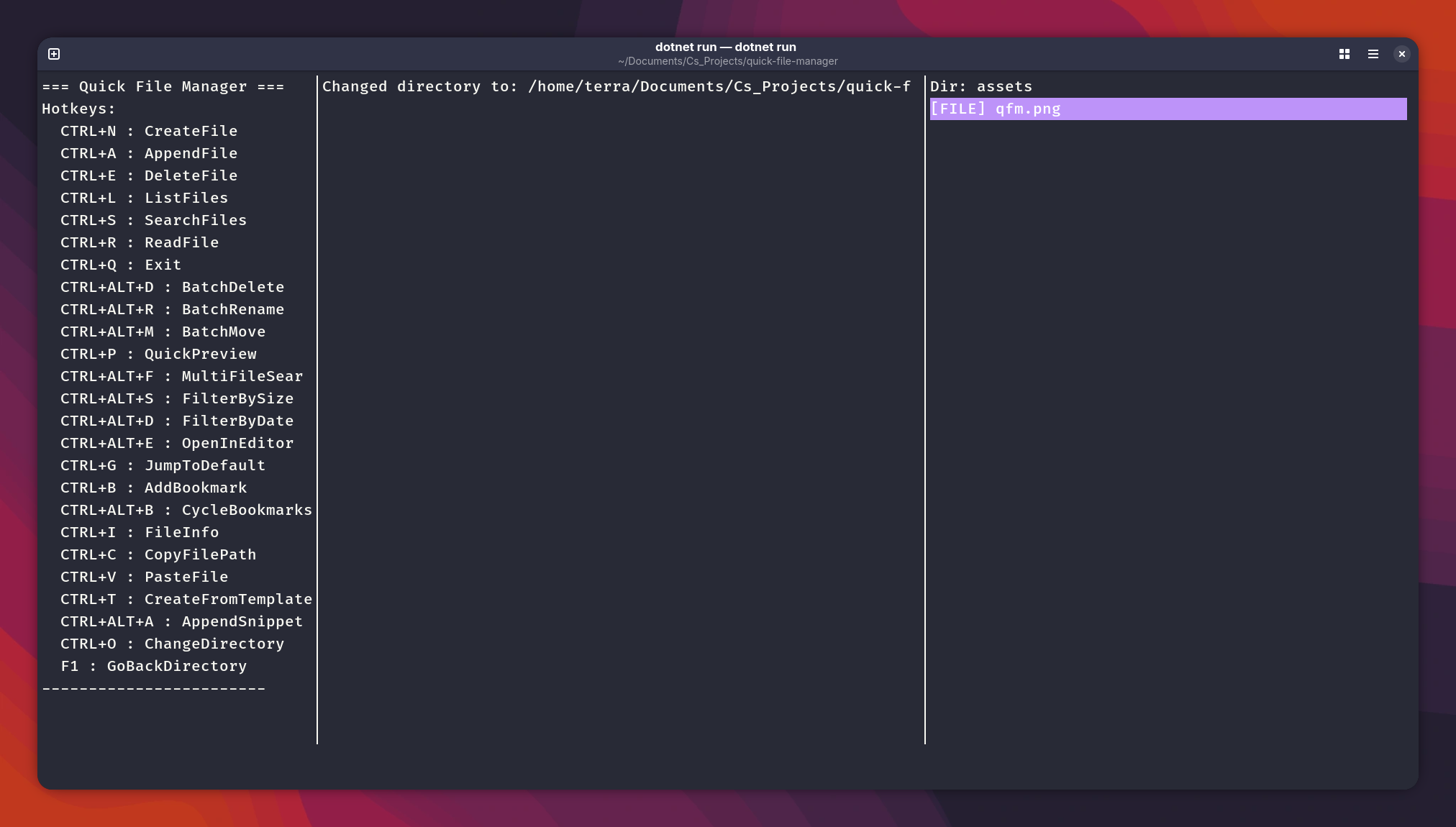
Task: Click the CTRL+Q Exit hotkey entry
Action: 121,265
